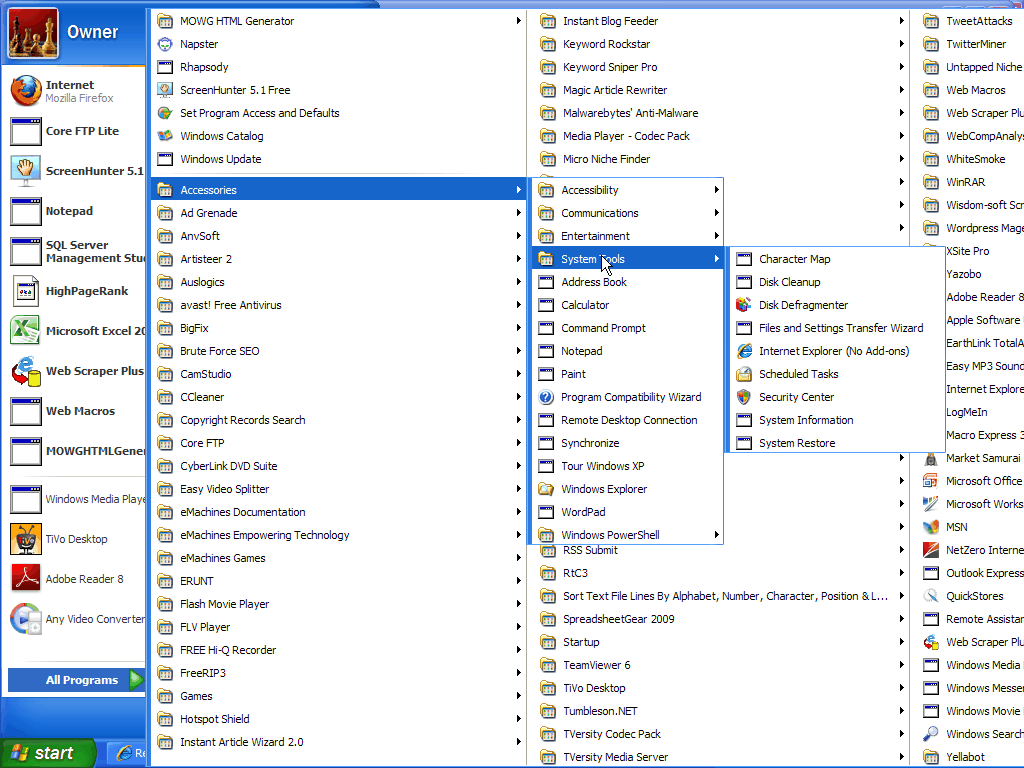The image size is (1024, 768).
Task: Expand the Entertainment submenu arrow
Action: click(x=716, y=236)
